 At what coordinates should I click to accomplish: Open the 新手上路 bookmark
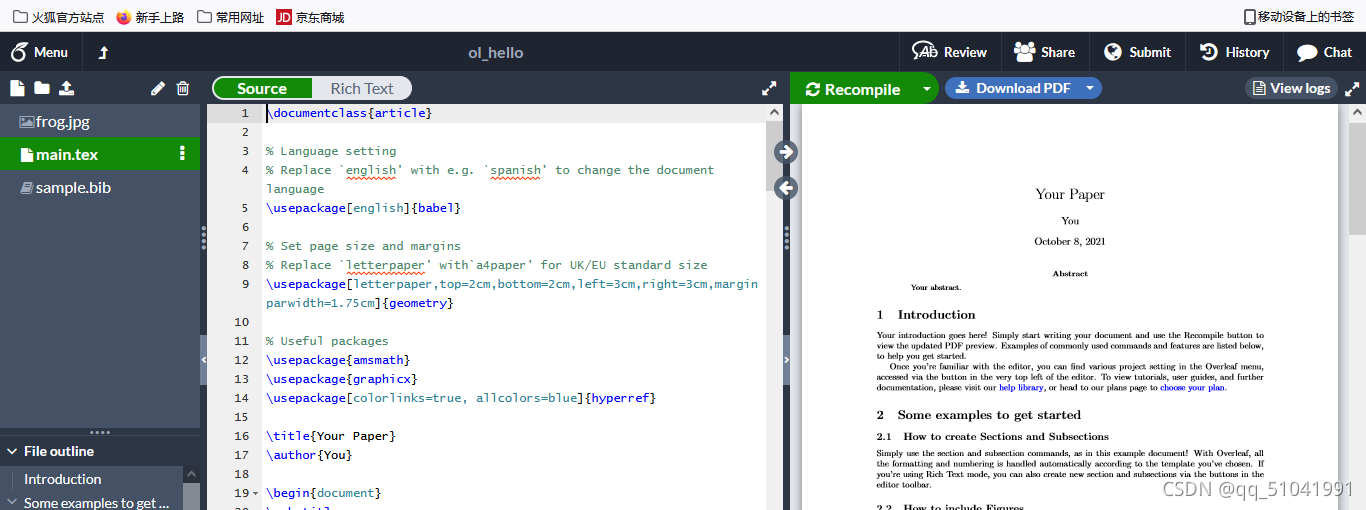pos(150,17)
